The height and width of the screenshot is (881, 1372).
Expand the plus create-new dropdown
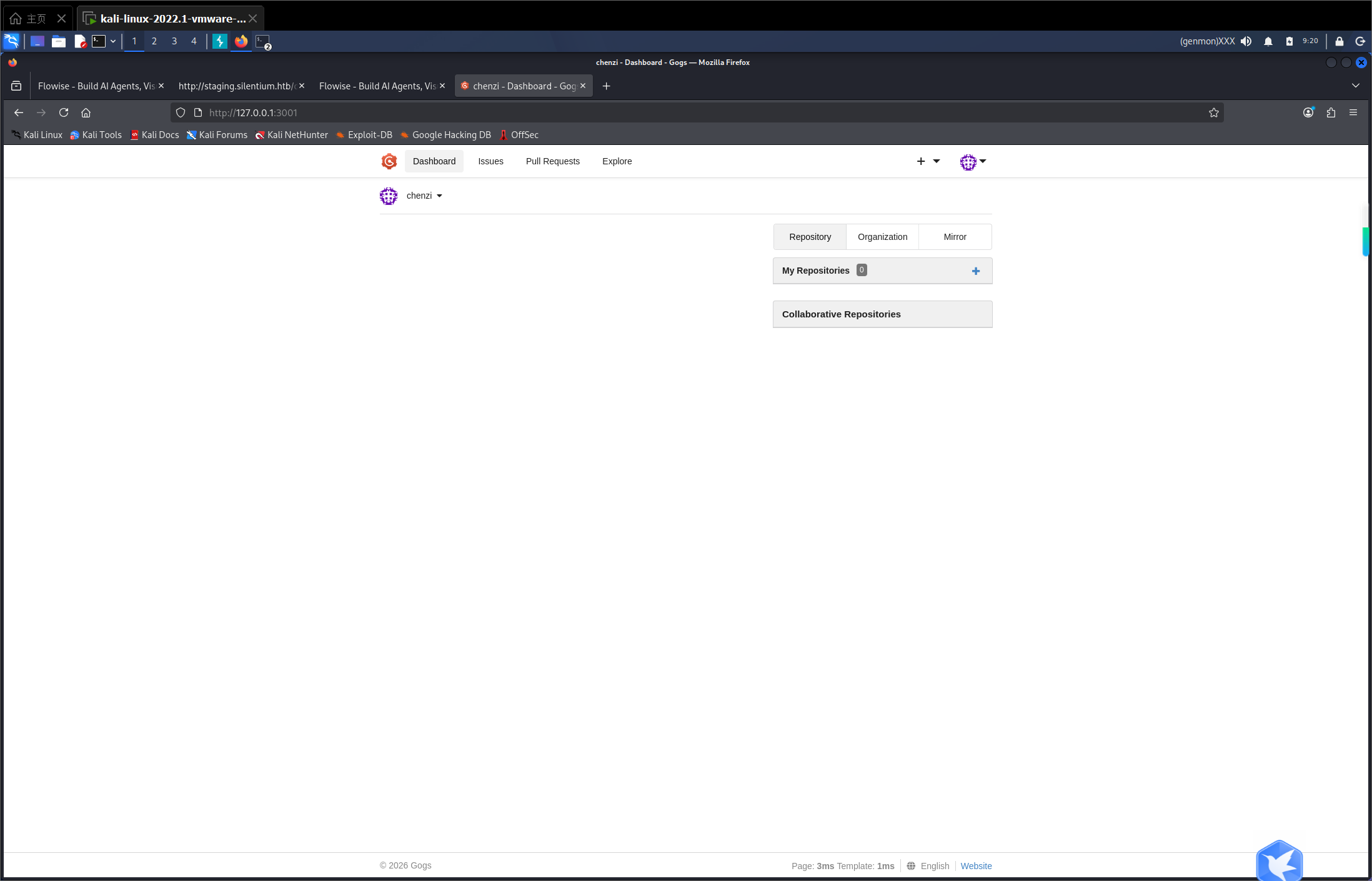click(928, 161)
